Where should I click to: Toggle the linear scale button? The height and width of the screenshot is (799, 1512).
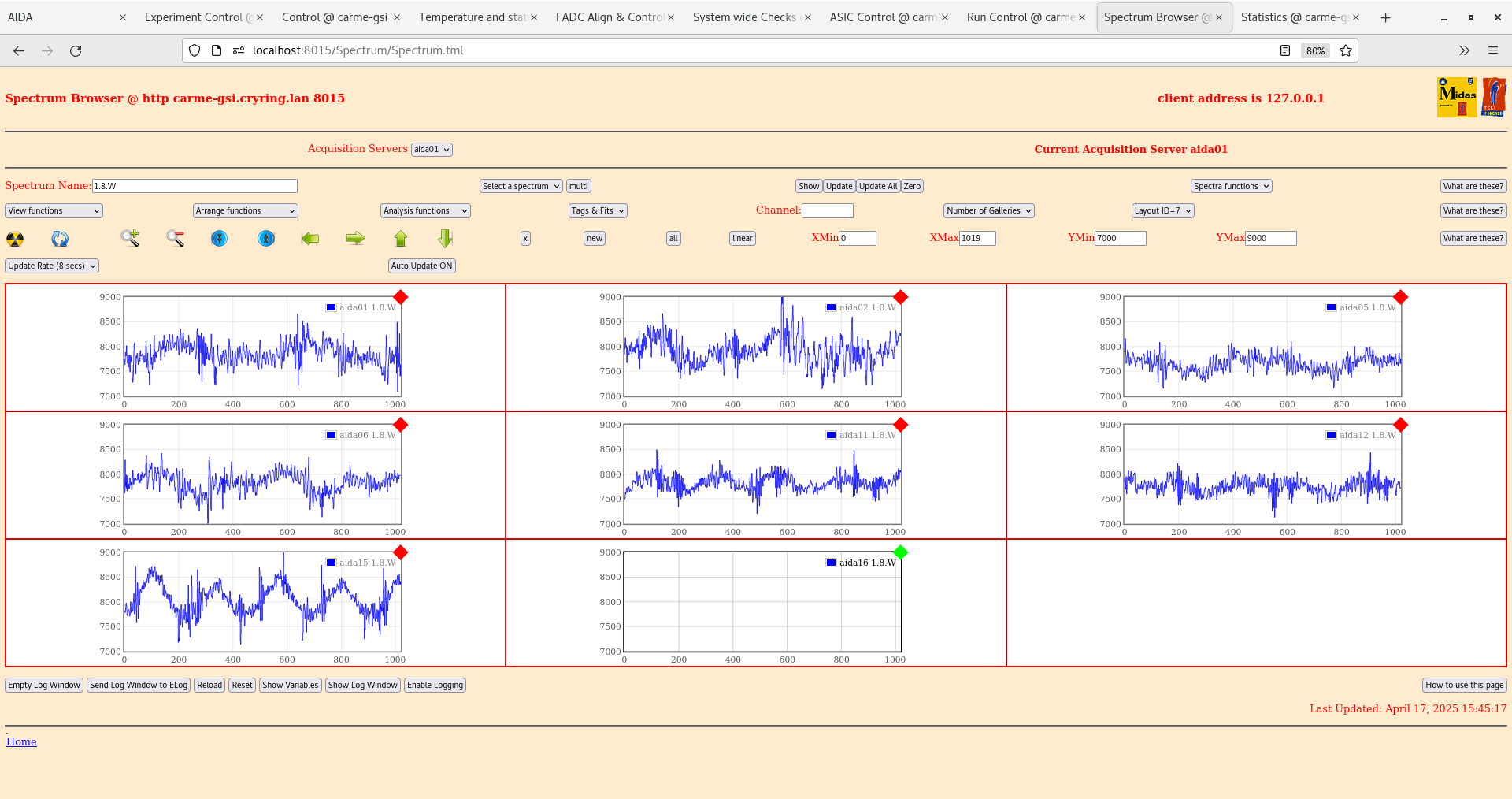pyautogui.click(x=742, y=239)
